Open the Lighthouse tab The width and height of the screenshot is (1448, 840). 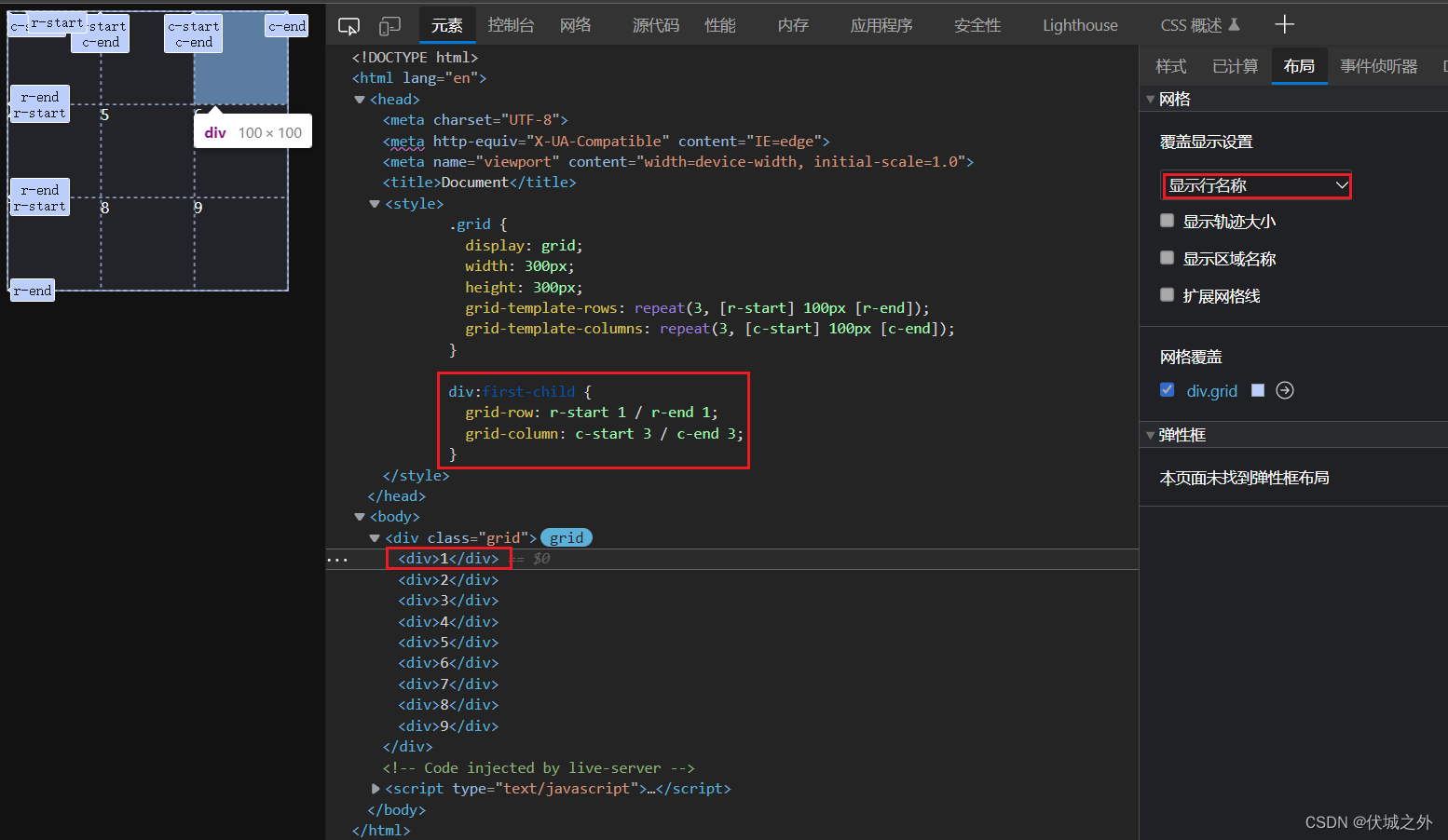pos(1080,25)
